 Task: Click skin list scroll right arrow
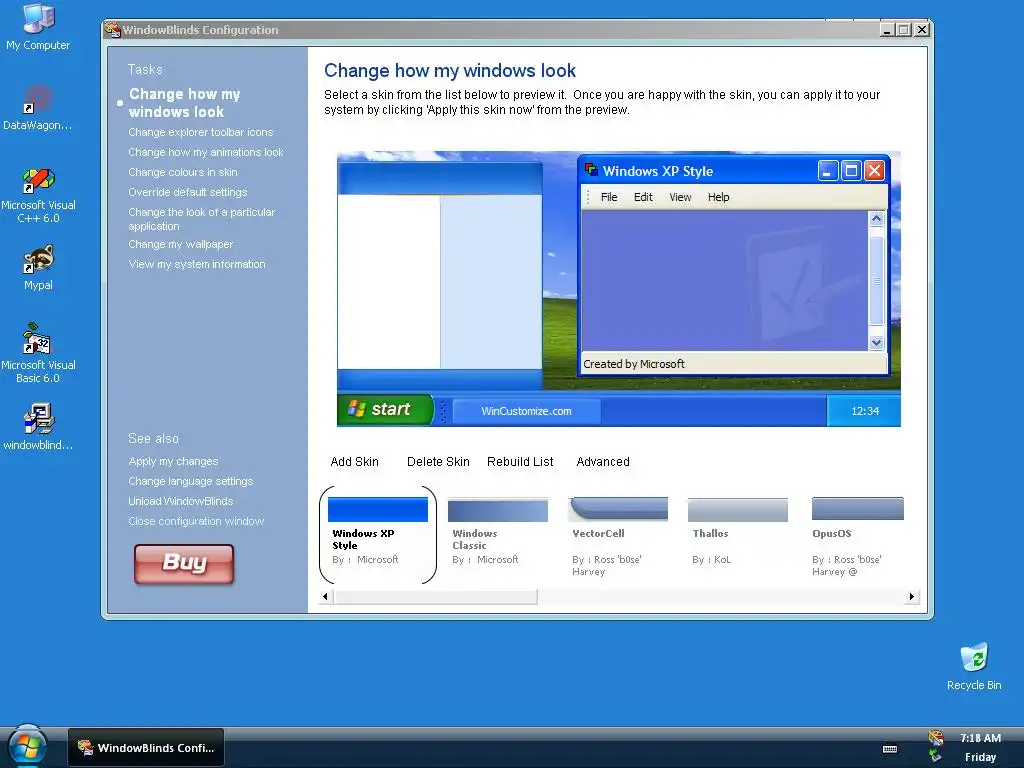point(912,596)
